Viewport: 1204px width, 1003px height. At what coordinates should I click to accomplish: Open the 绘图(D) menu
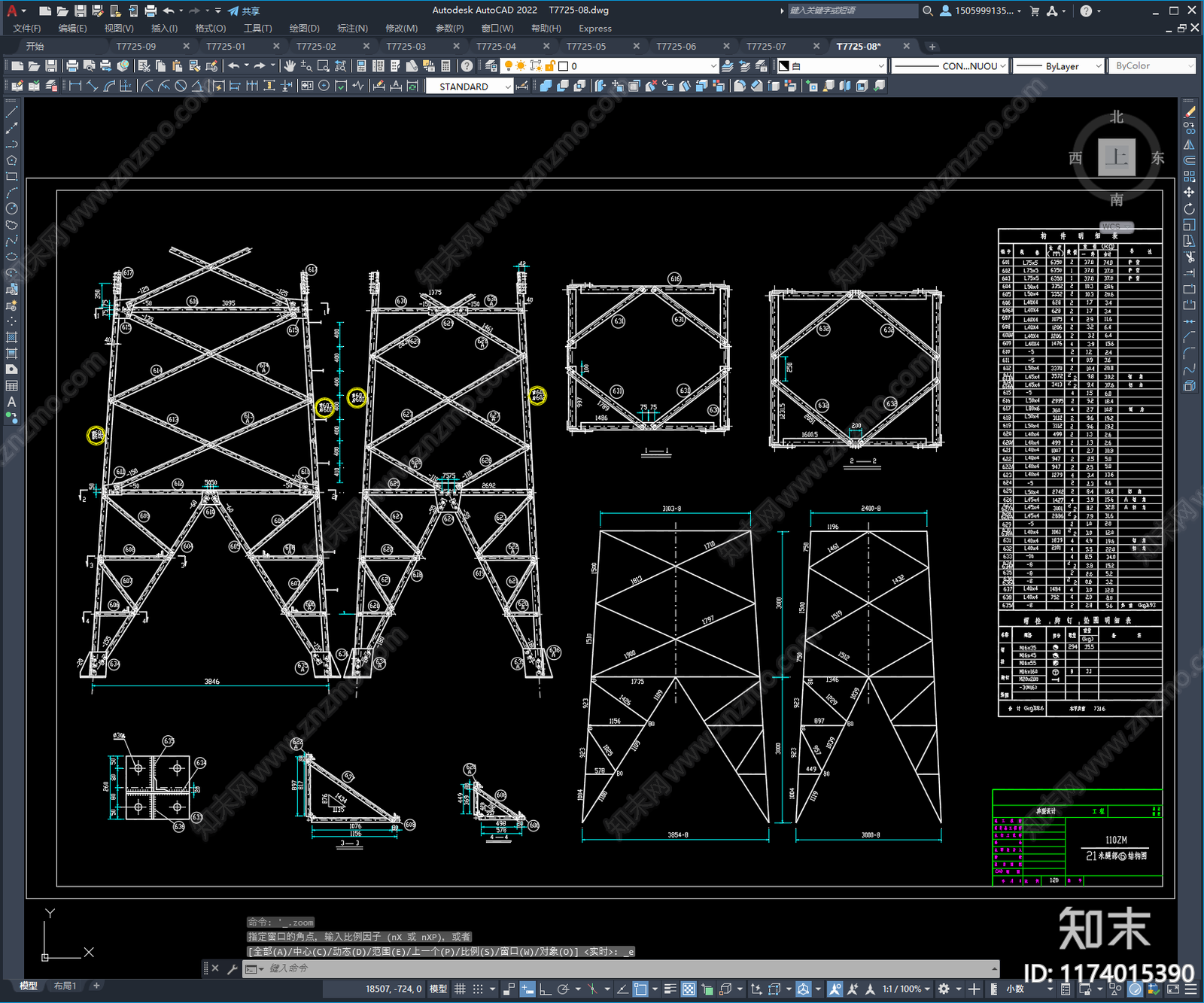tap(304, 29)
